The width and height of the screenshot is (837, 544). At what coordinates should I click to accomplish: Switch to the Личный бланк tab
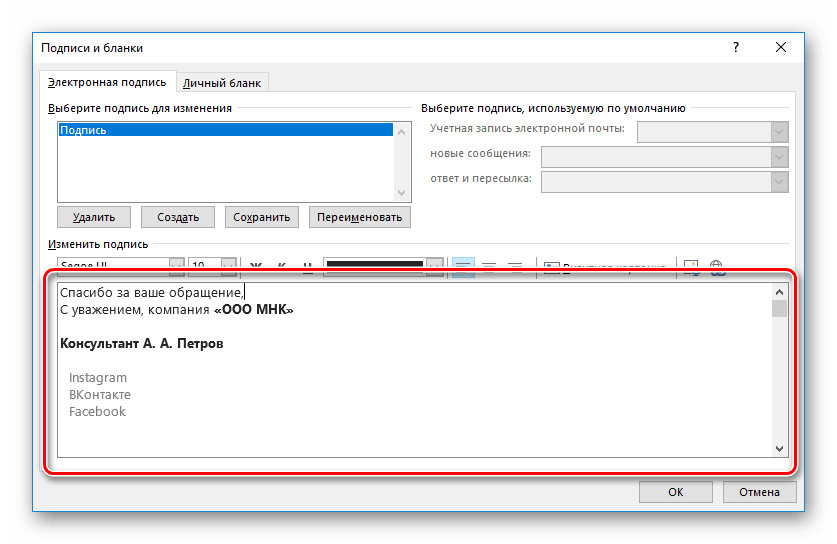[x=222, y=83]
